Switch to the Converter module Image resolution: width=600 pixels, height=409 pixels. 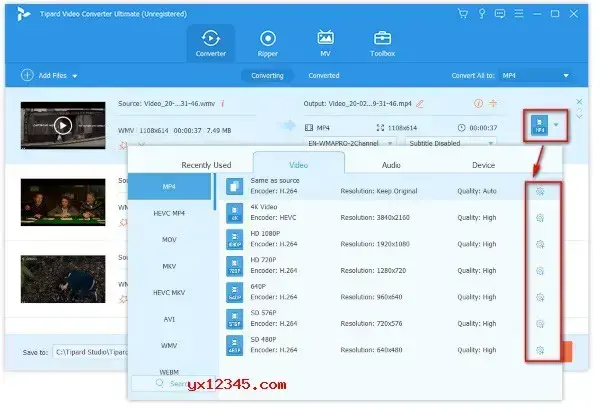click(210, 44)
